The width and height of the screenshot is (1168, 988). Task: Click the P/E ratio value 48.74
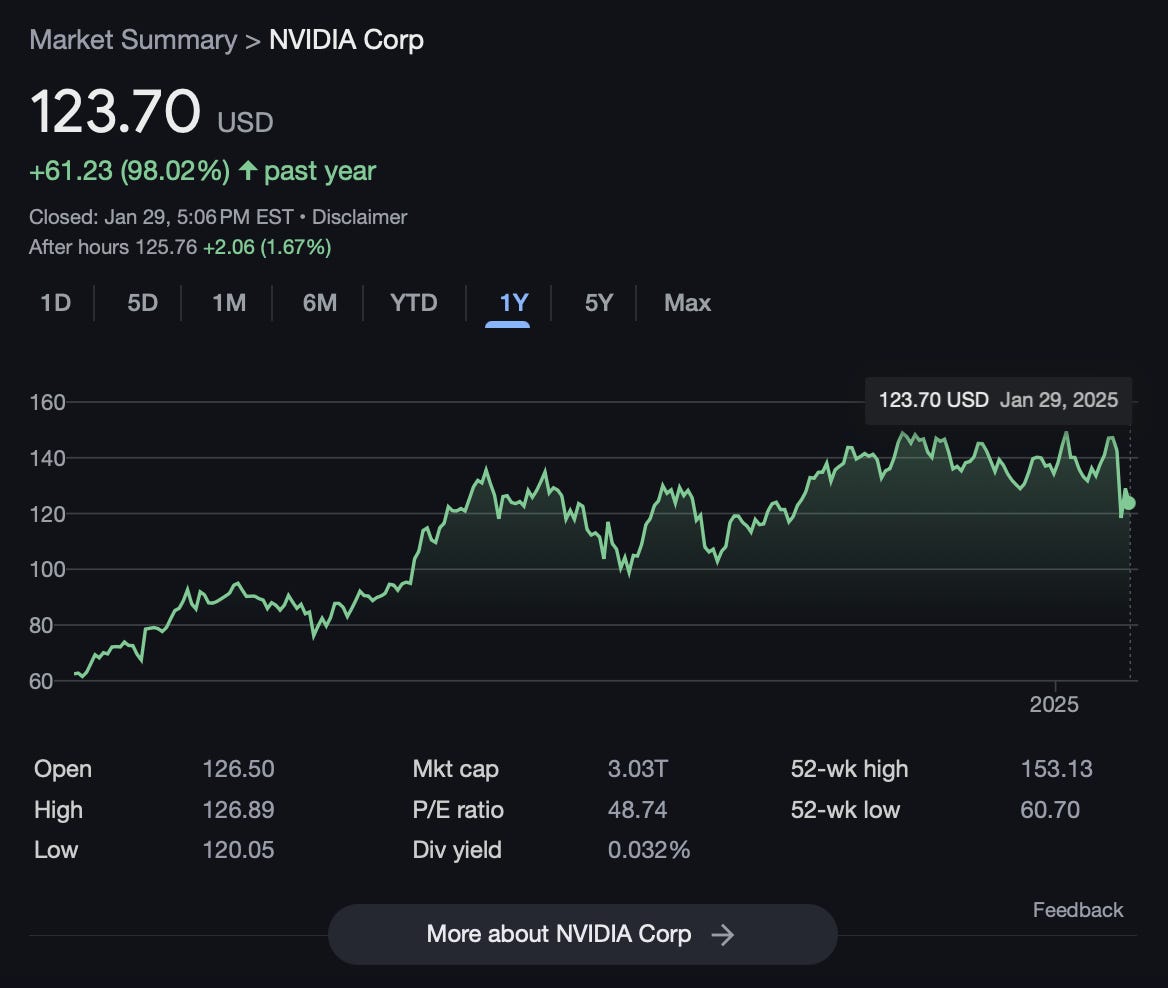coord(638,810)
